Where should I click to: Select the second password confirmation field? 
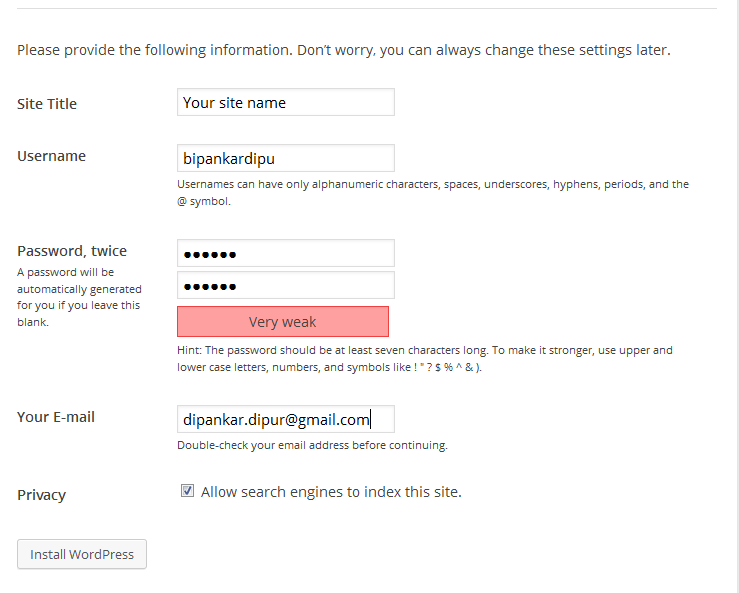coord(285,285)
